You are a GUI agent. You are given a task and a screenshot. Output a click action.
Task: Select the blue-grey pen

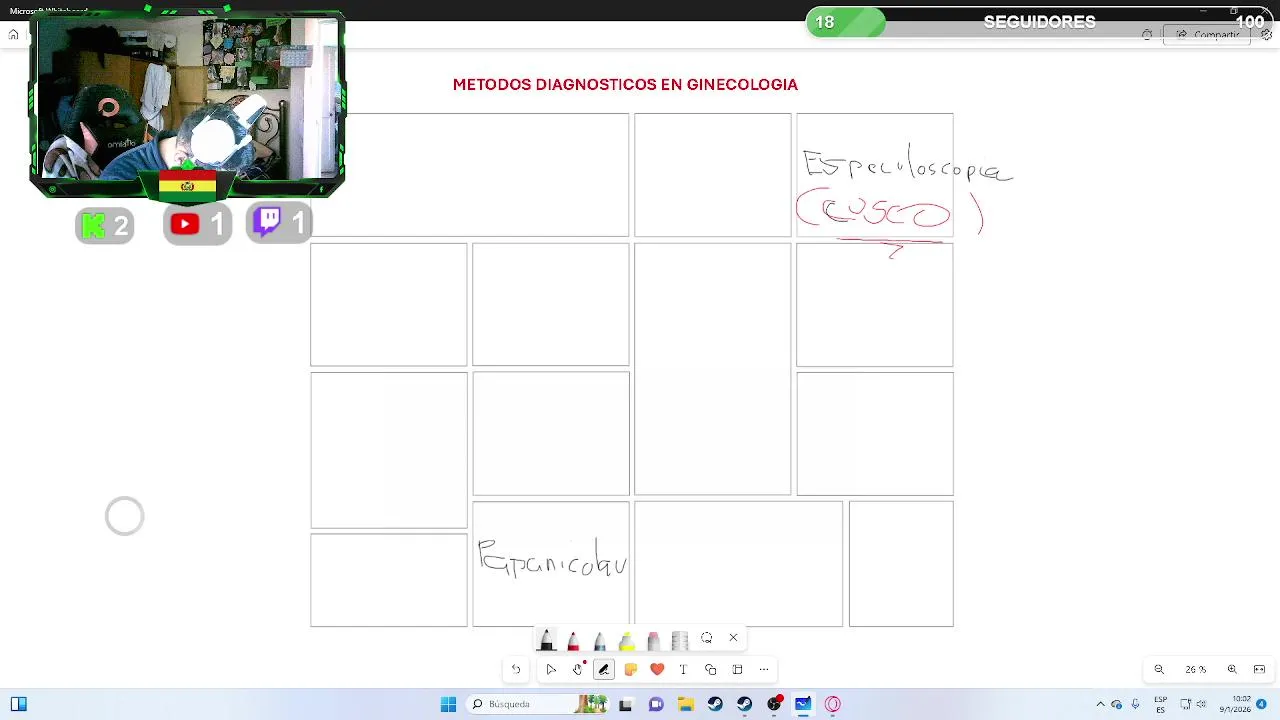[x=599, y=640]
